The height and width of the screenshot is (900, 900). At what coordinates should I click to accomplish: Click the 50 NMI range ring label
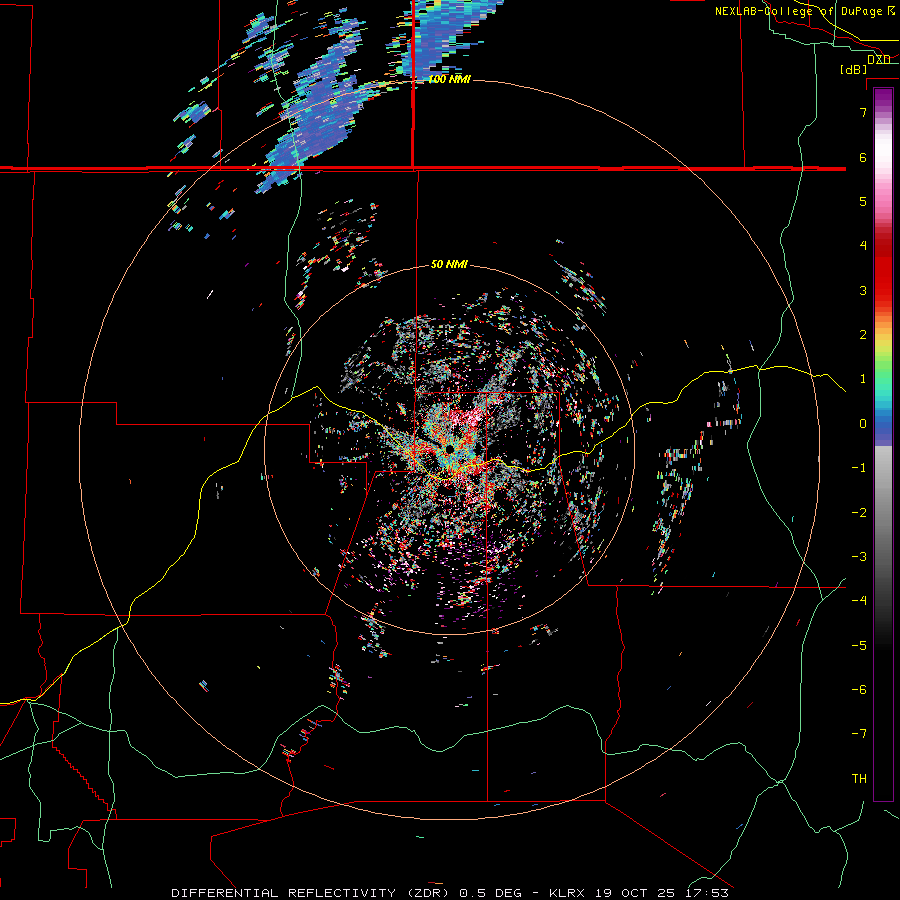449,264
